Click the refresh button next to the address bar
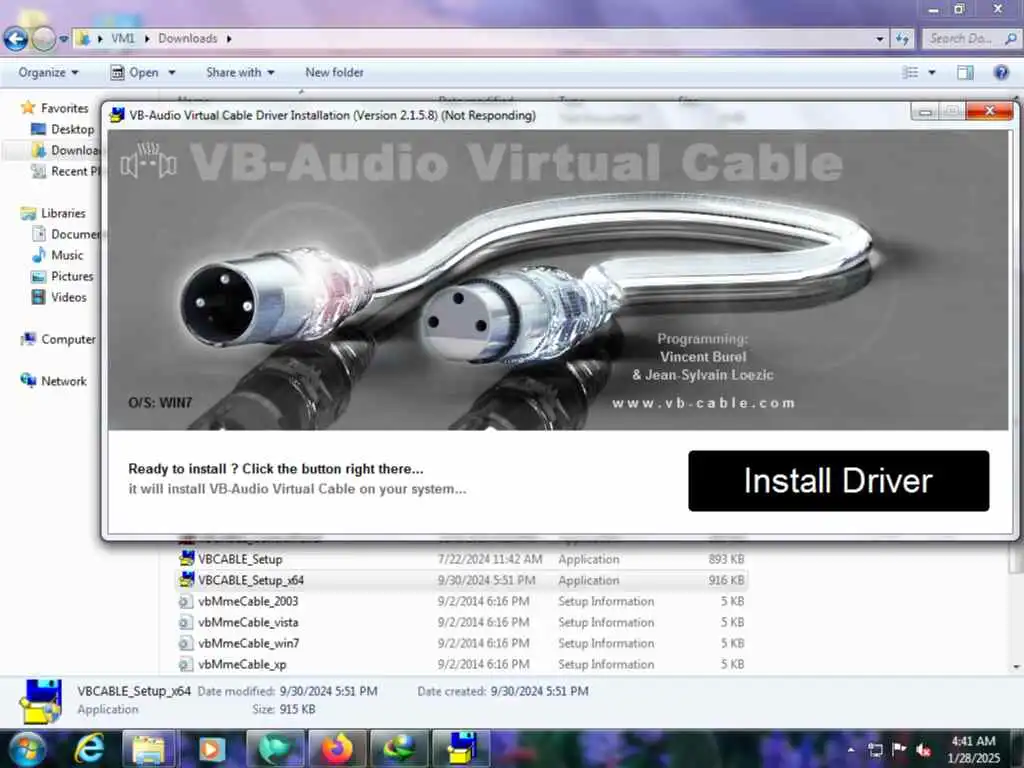1024x768 pixels. 903,39
